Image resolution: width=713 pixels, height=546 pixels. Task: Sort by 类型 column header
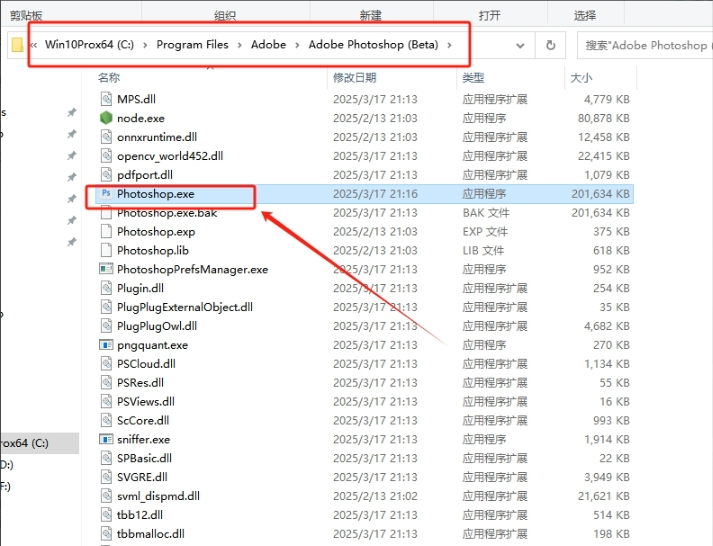click(473, 78)
